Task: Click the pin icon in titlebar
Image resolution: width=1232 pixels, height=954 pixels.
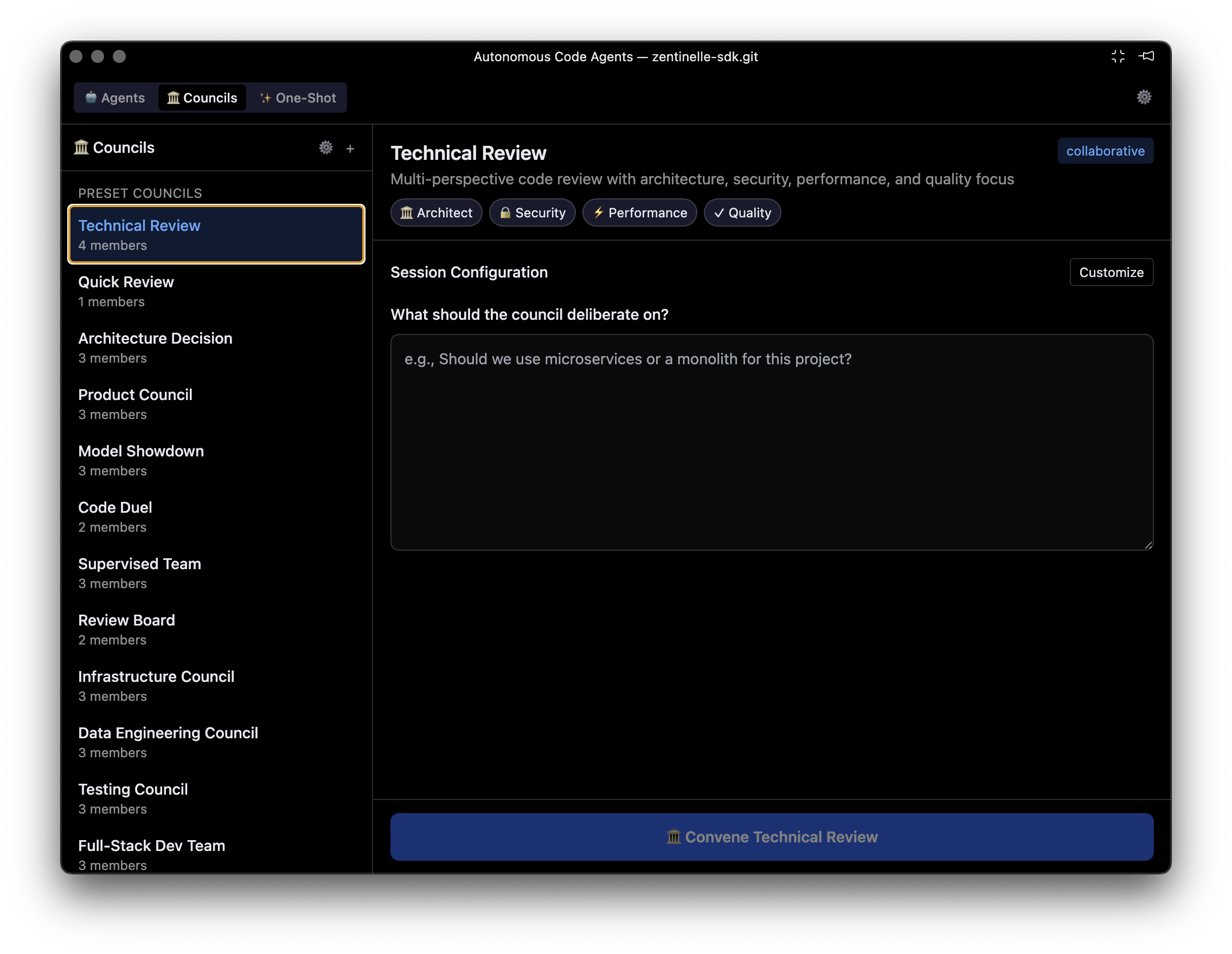Action: 1147,56
